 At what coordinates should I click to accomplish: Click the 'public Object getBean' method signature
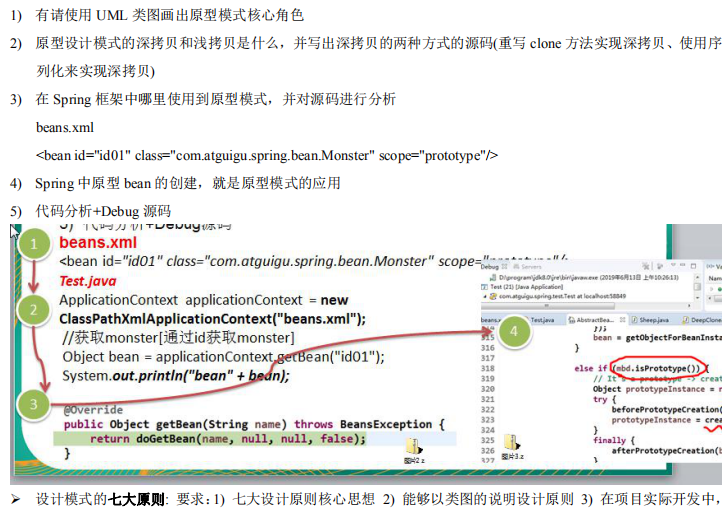pyautogui.click(x=254, y=424)
